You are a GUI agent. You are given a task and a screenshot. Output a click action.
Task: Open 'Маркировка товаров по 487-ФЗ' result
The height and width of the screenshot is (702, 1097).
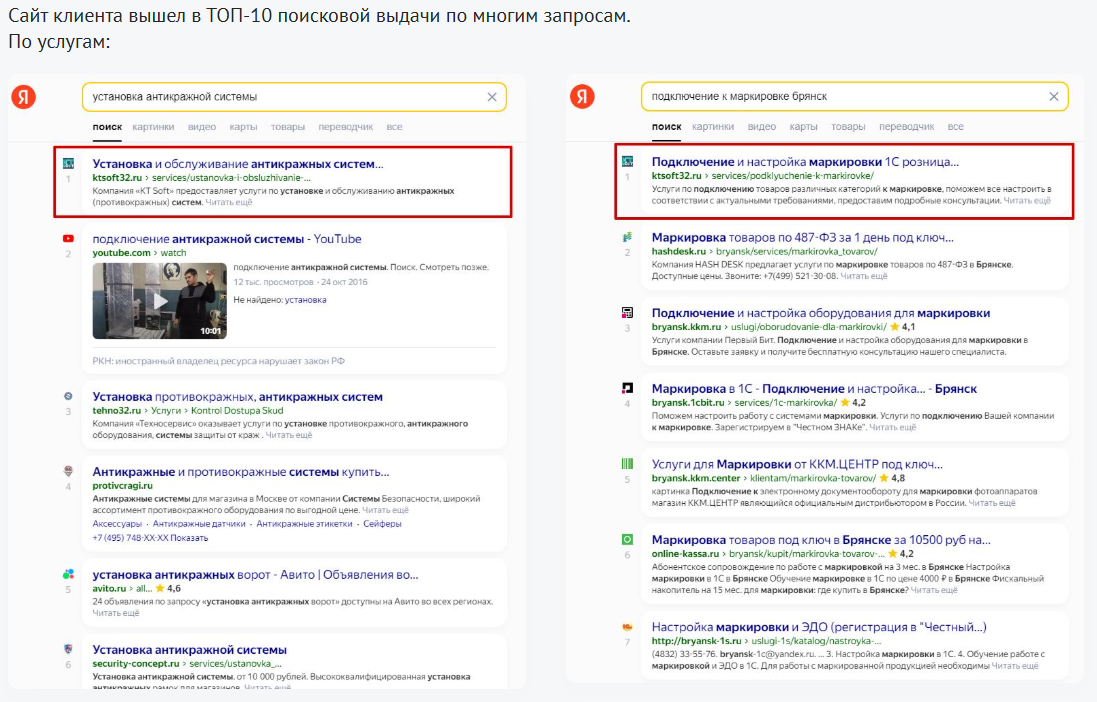802,237
